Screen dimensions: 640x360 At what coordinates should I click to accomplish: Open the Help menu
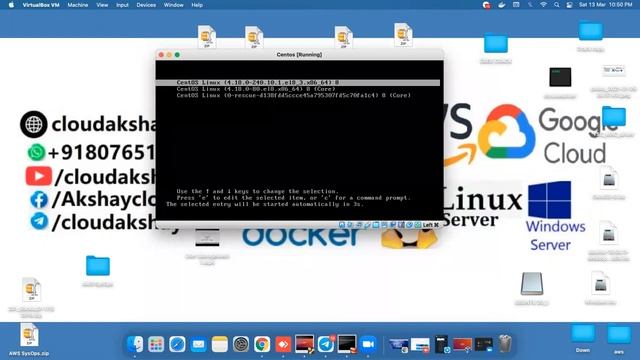(197, 5)
